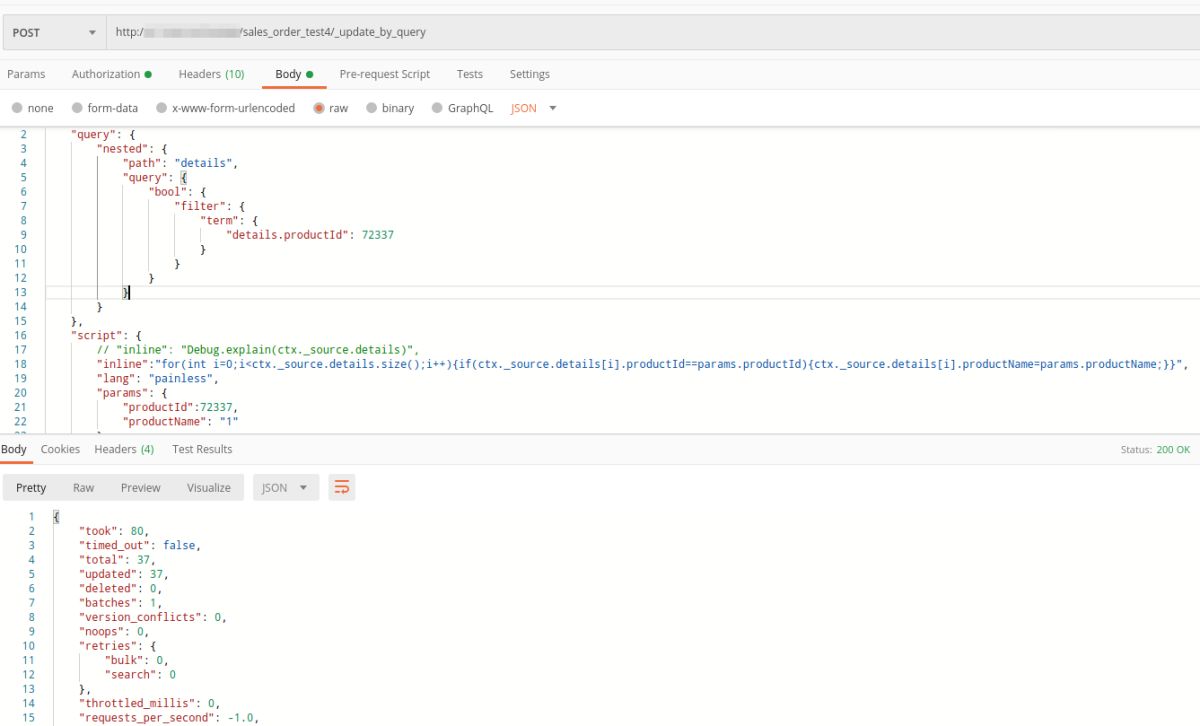Select the Pretty response view
This screenshot has height=726, width=1200.
point(31,488)
